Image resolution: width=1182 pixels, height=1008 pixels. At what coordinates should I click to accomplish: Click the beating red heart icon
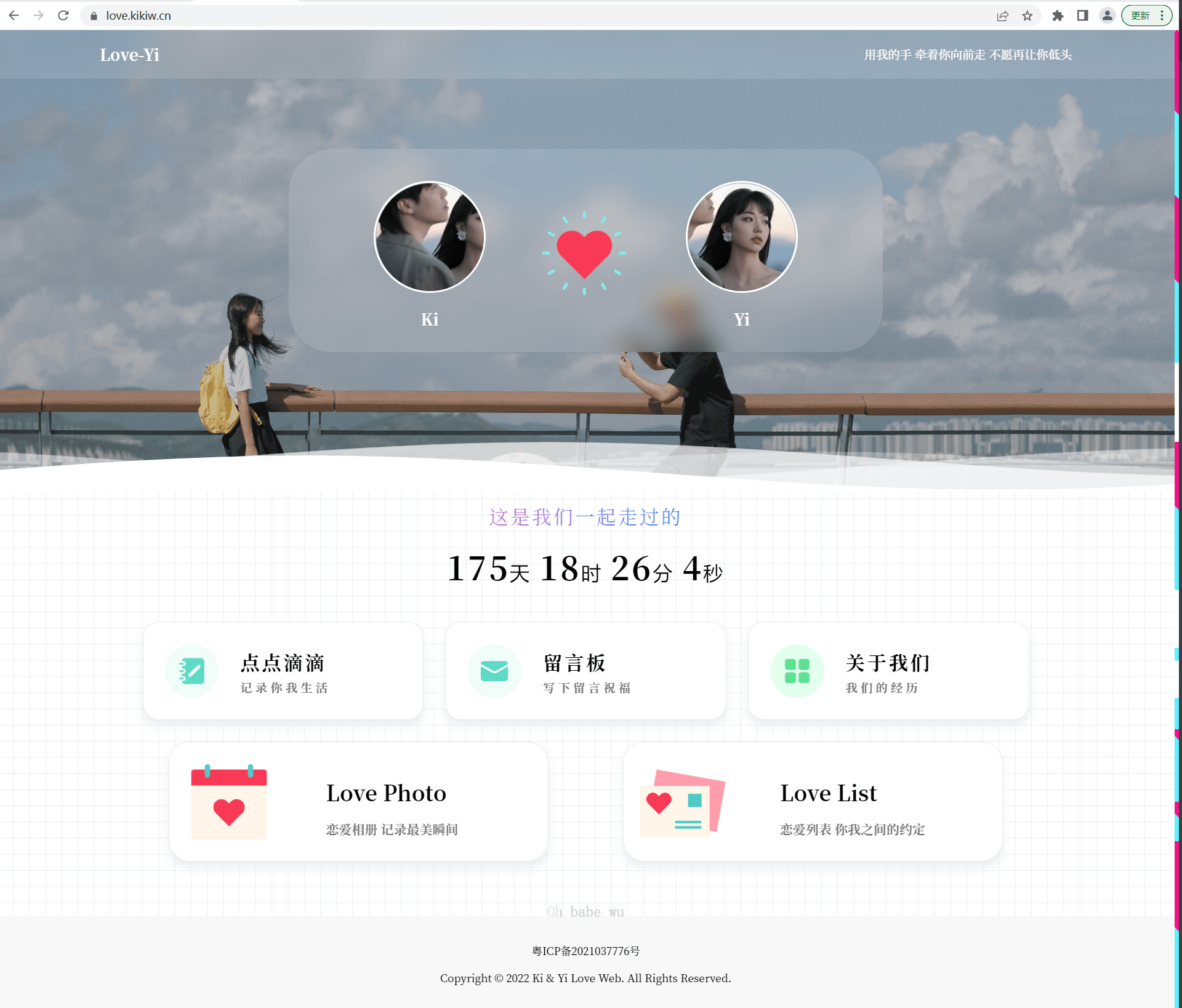(x=584, y=253)
